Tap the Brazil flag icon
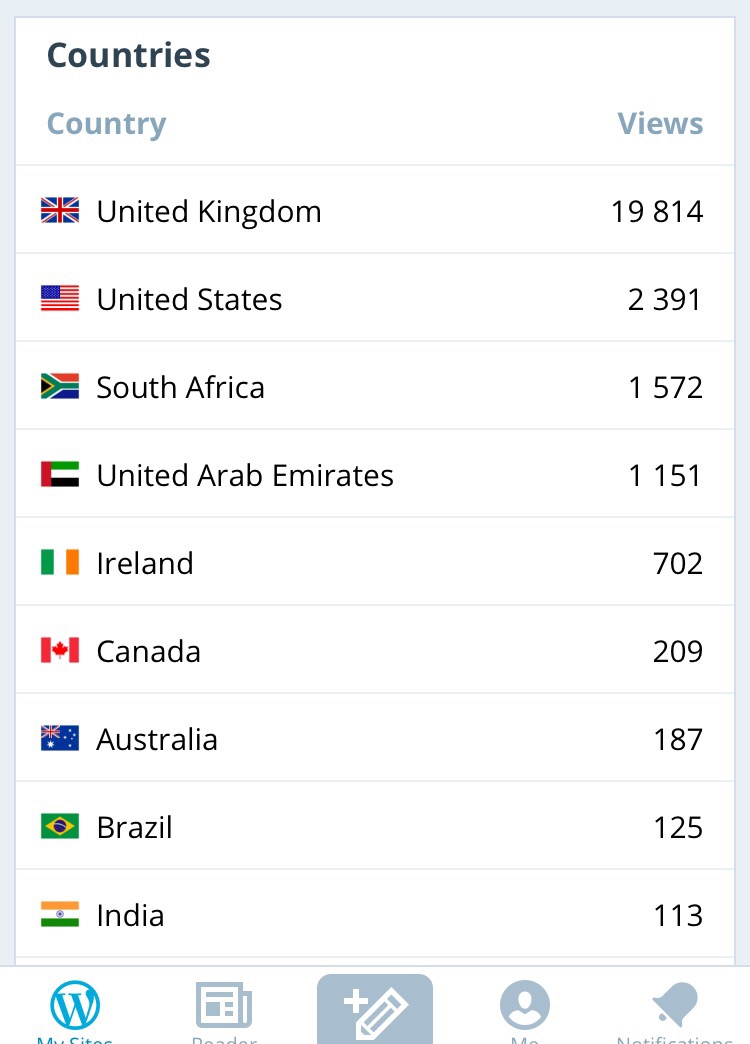Screen dimensions: 750x1044 (x=60, y=826)
